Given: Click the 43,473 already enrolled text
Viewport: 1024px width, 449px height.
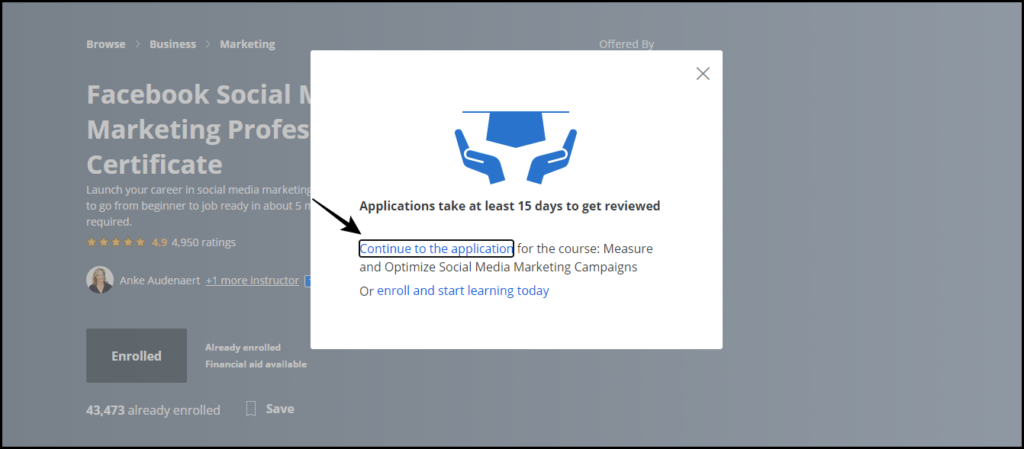Looking at the screenshot, I should (x=153, y=410).
